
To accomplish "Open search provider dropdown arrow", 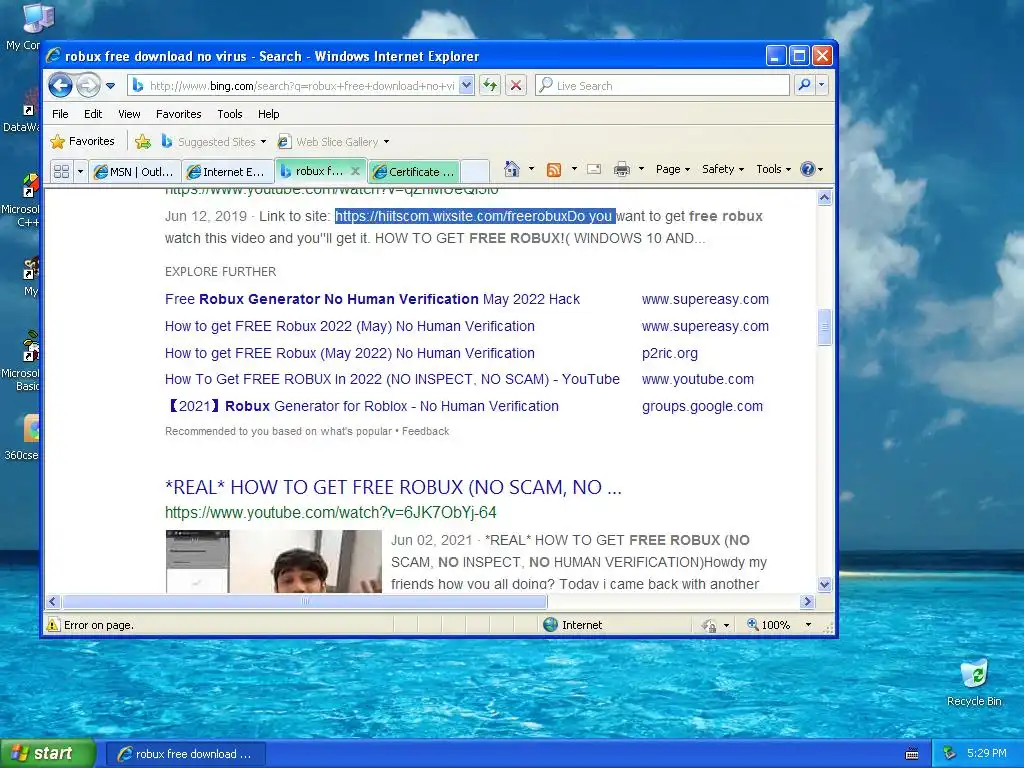I will (x=822, y=85).
